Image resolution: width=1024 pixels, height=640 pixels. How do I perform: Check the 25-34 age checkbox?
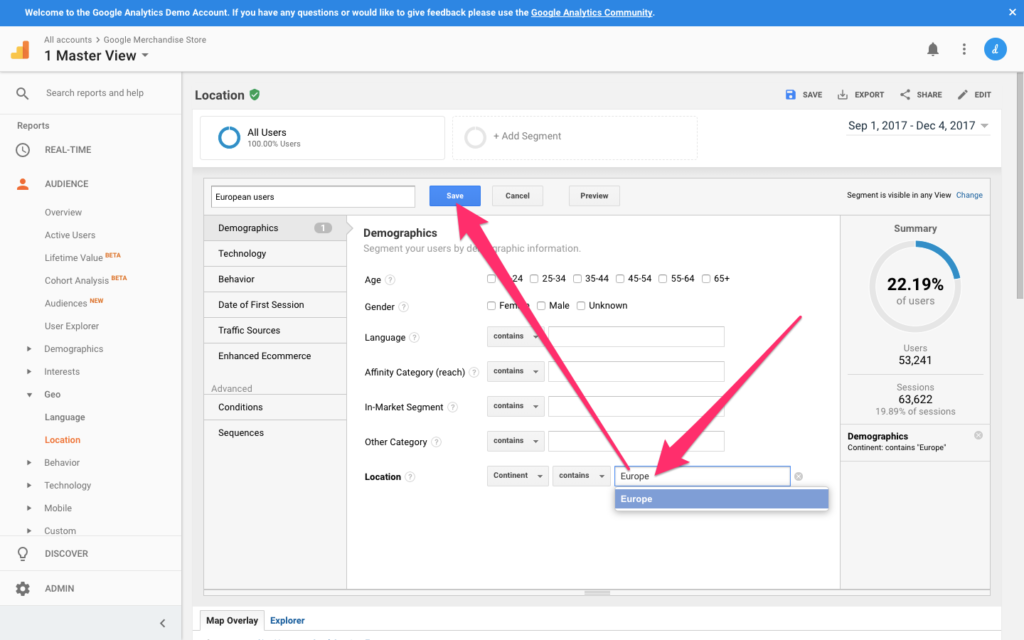point(535,278)
